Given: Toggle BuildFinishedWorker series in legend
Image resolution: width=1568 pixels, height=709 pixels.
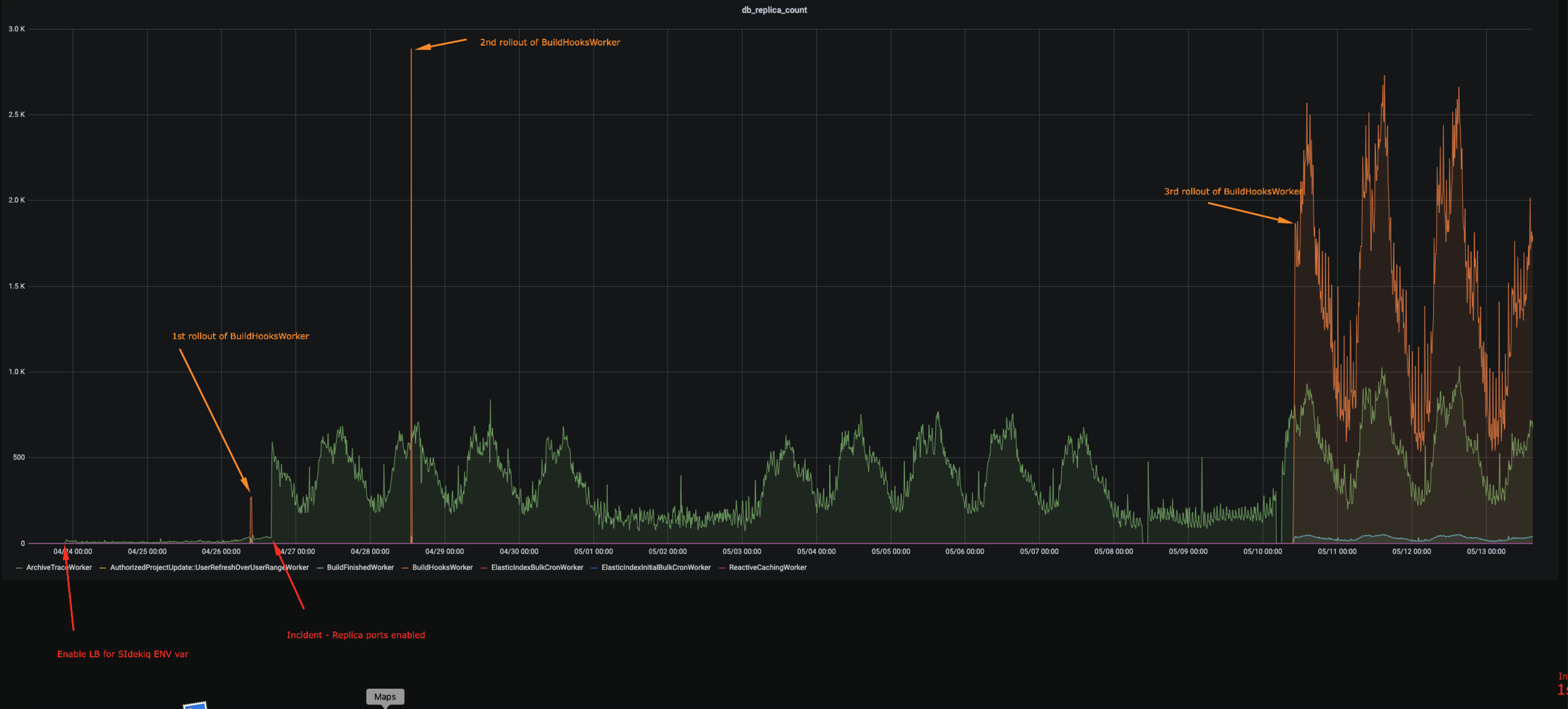Looking at the screenshot, I should tap(360, 567).
